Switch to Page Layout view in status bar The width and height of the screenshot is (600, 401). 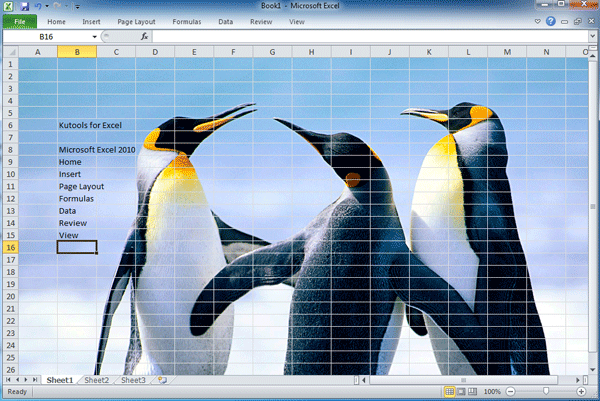coord(462,392)
